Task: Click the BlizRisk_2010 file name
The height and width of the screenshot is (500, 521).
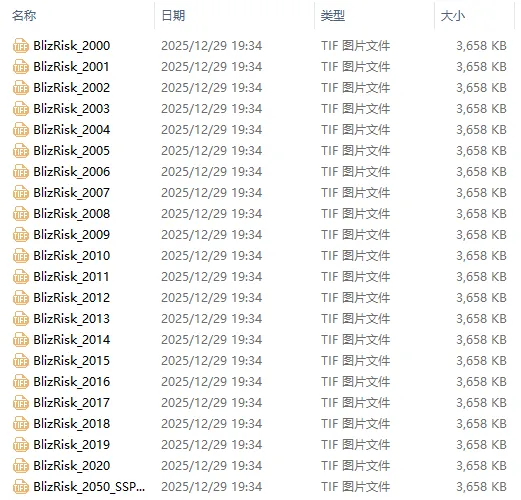Action: pos(72,256)
